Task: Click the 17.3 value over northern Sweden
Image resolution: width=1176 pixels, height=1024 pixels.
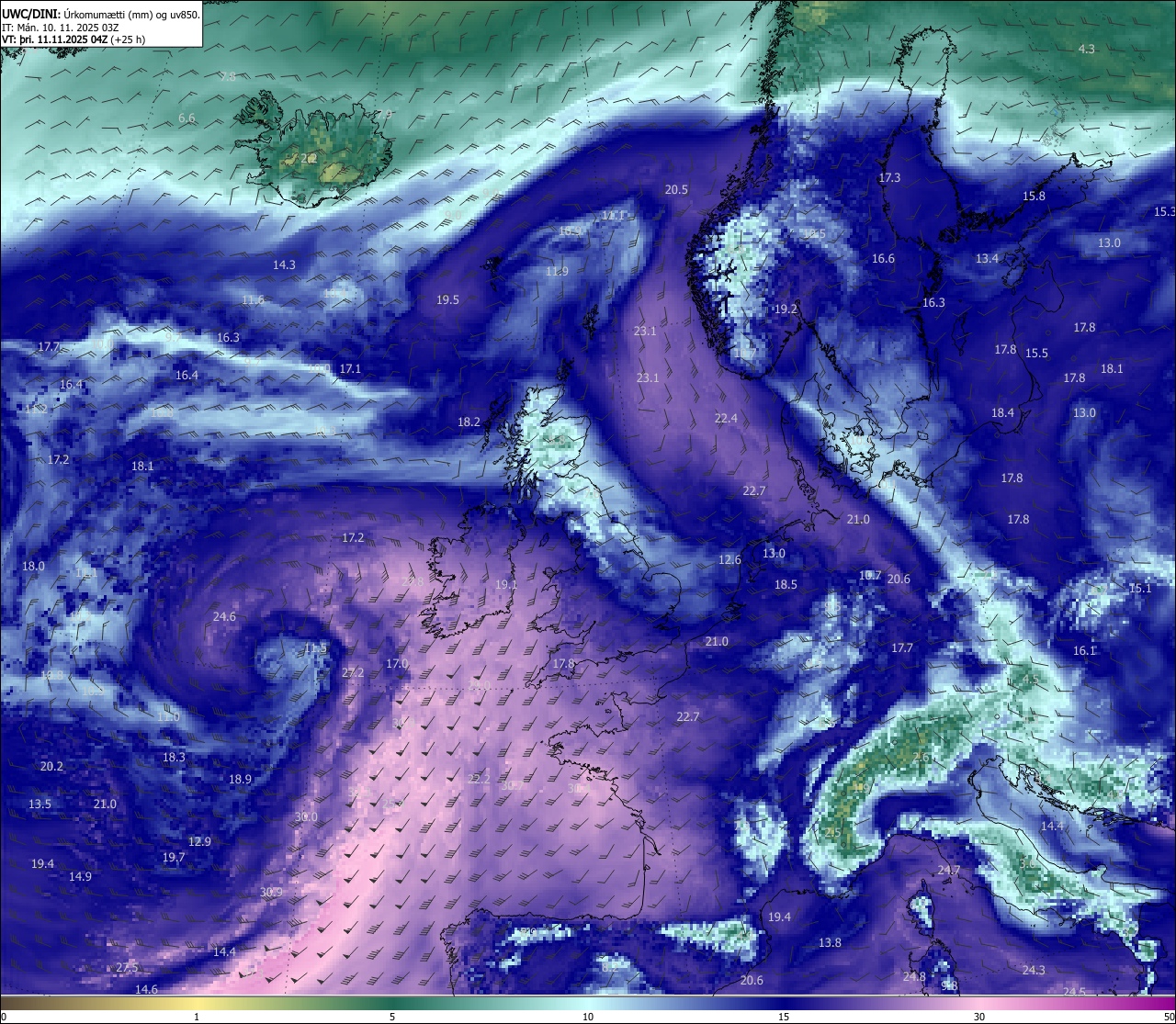Action: pos(889,177)
